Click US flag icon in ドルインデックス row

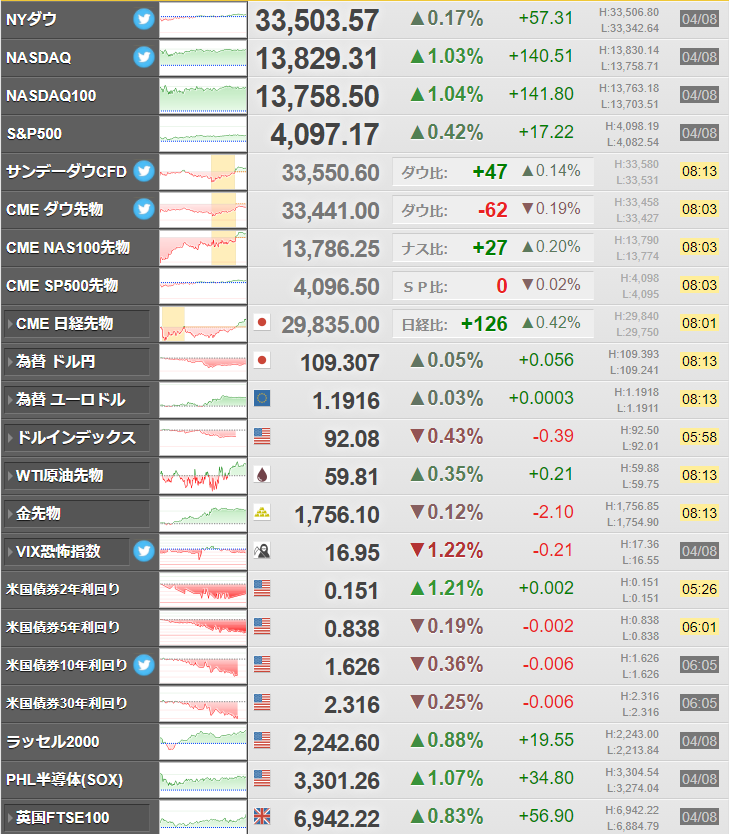click(x=262, y=436)
